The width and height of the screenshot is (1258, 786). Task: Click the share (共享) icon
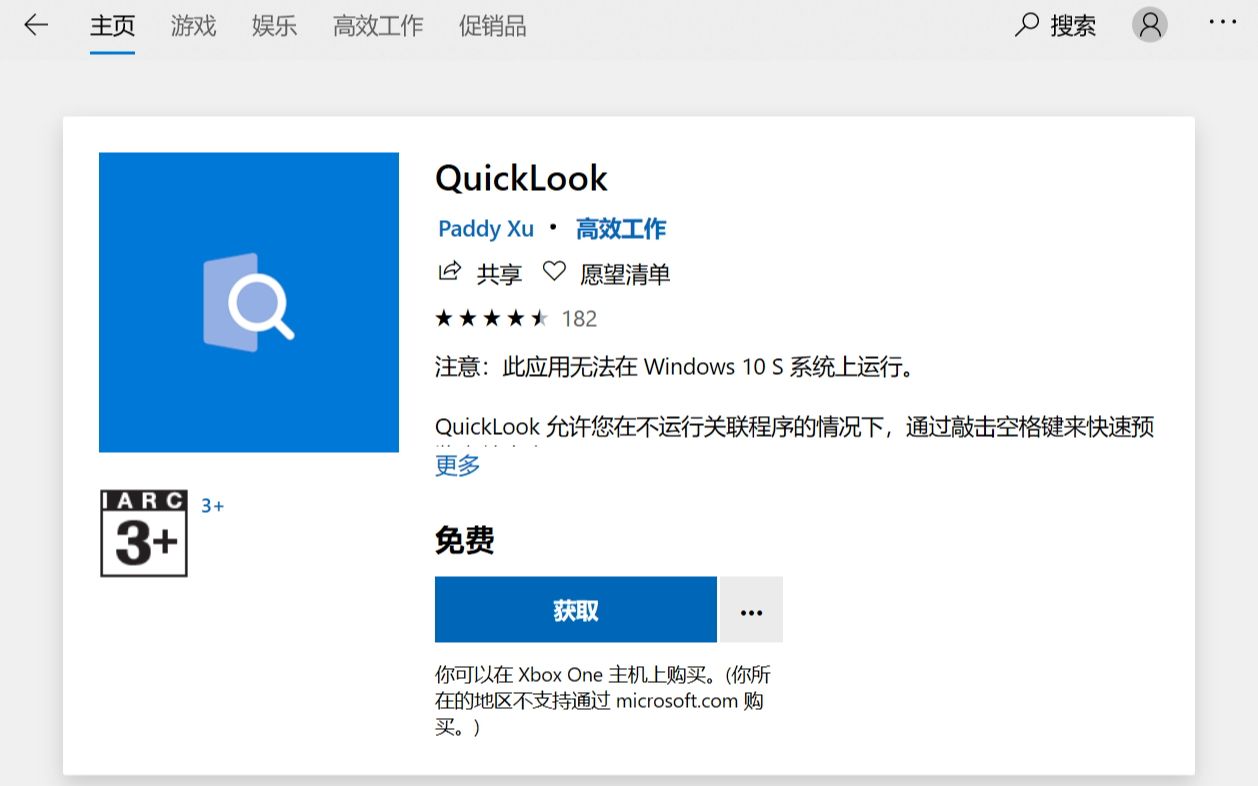pos(449,272)
